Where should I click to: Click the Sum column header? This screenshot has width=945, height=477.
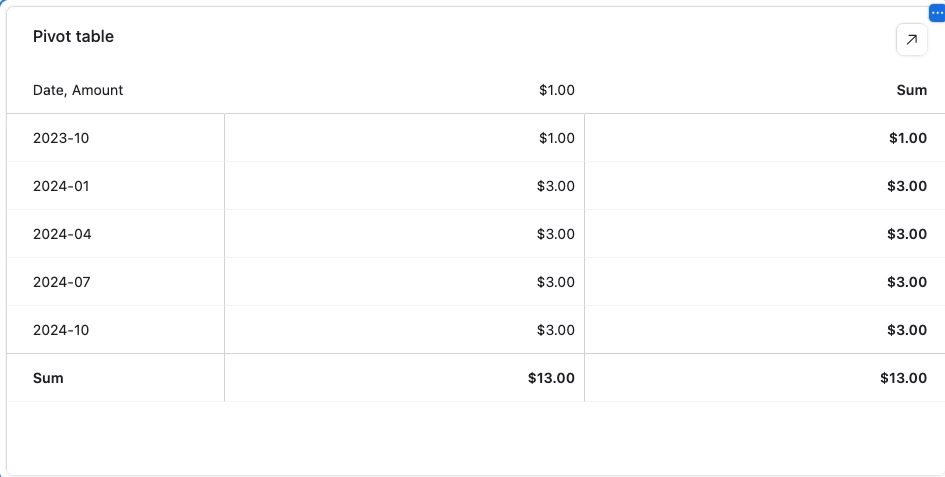911,90
